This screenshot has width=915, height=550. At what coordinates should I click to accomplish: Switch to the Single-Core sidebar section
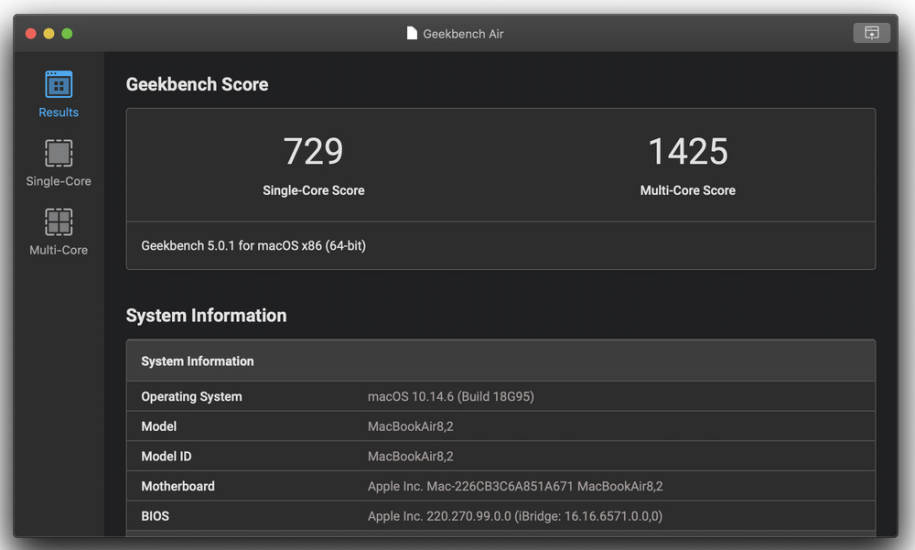coord(58,163)
